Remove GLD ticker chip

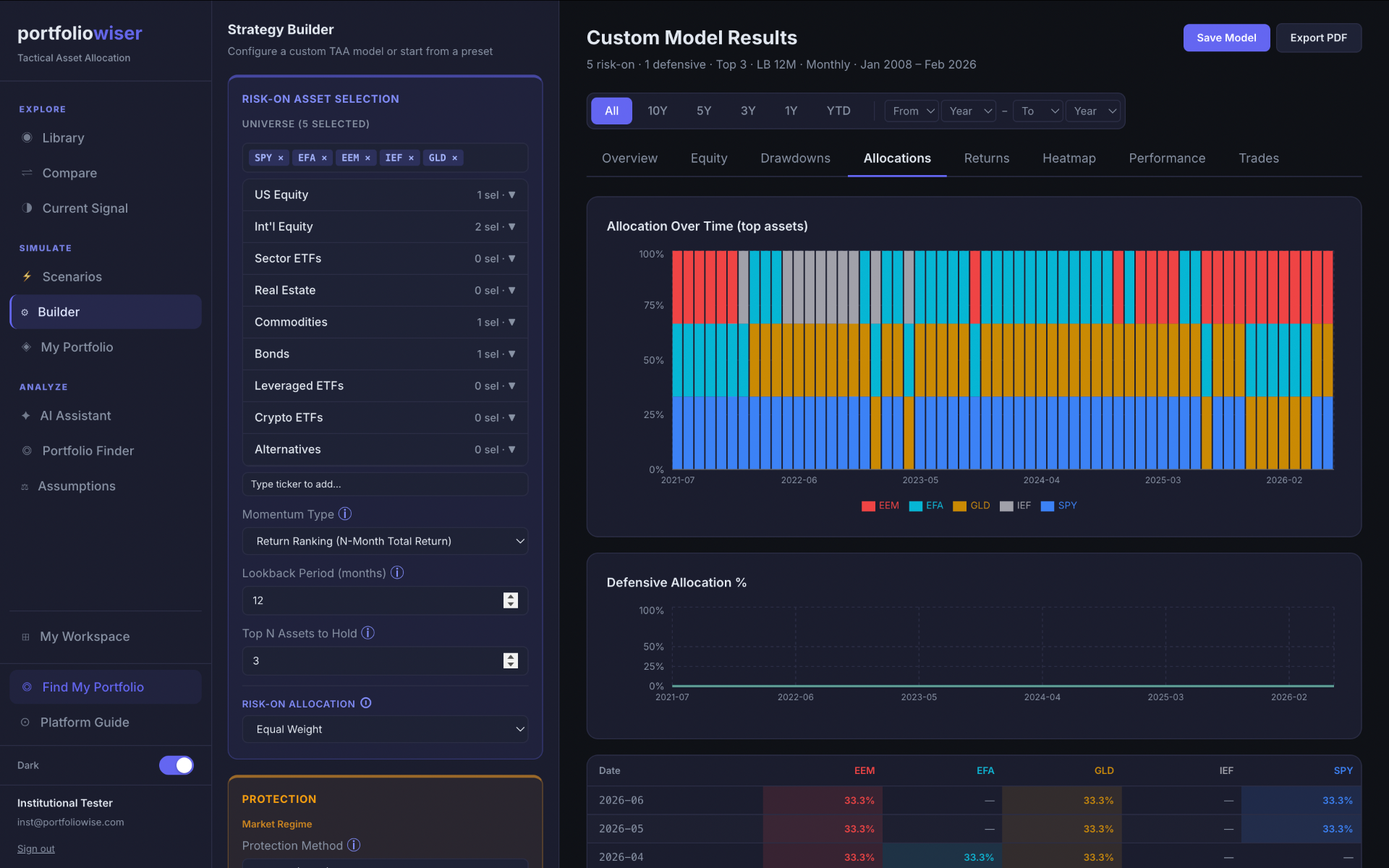(454, 158)
